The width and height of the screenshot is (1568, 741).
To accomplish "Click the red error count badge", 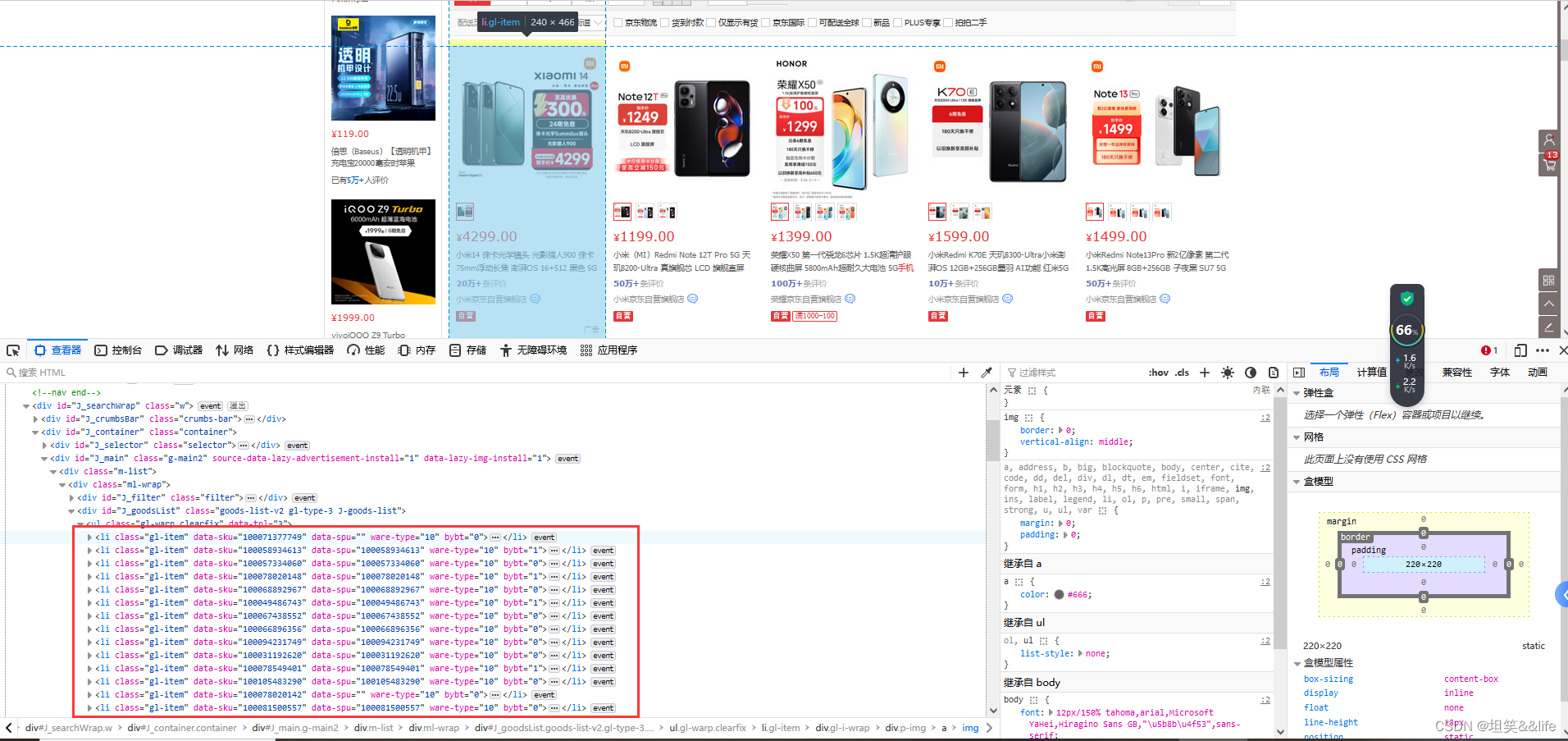I will (x=1489, y=350).
